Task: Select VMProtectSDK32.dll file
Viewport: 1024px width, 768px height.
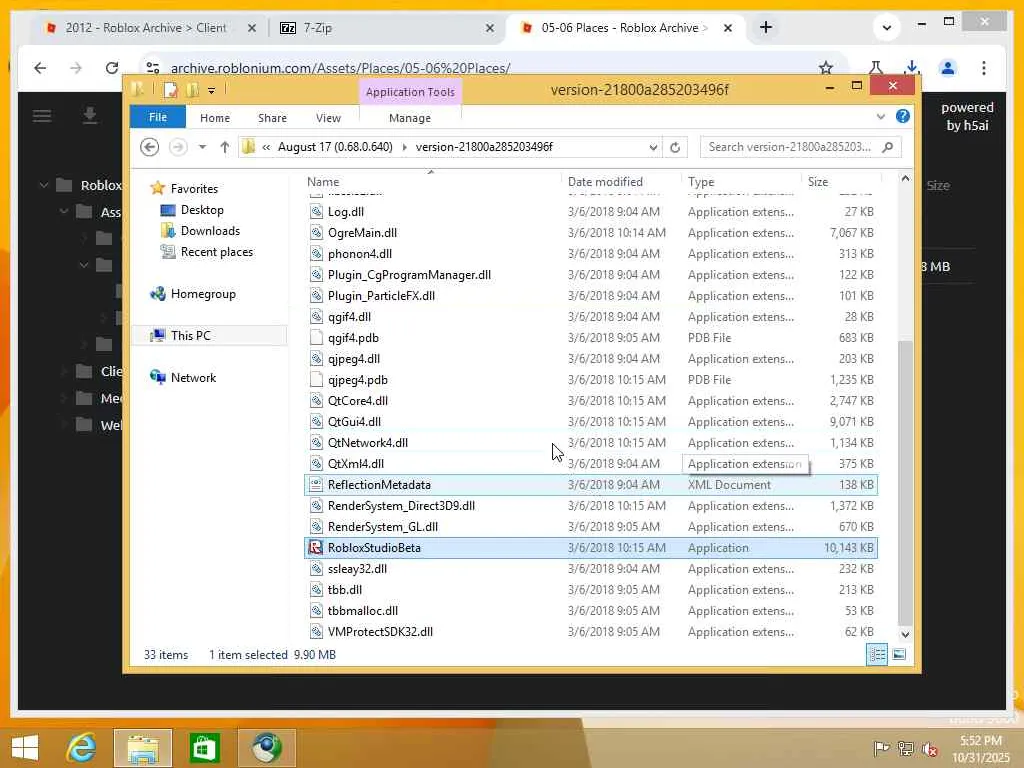Action: tap(590, 632)
